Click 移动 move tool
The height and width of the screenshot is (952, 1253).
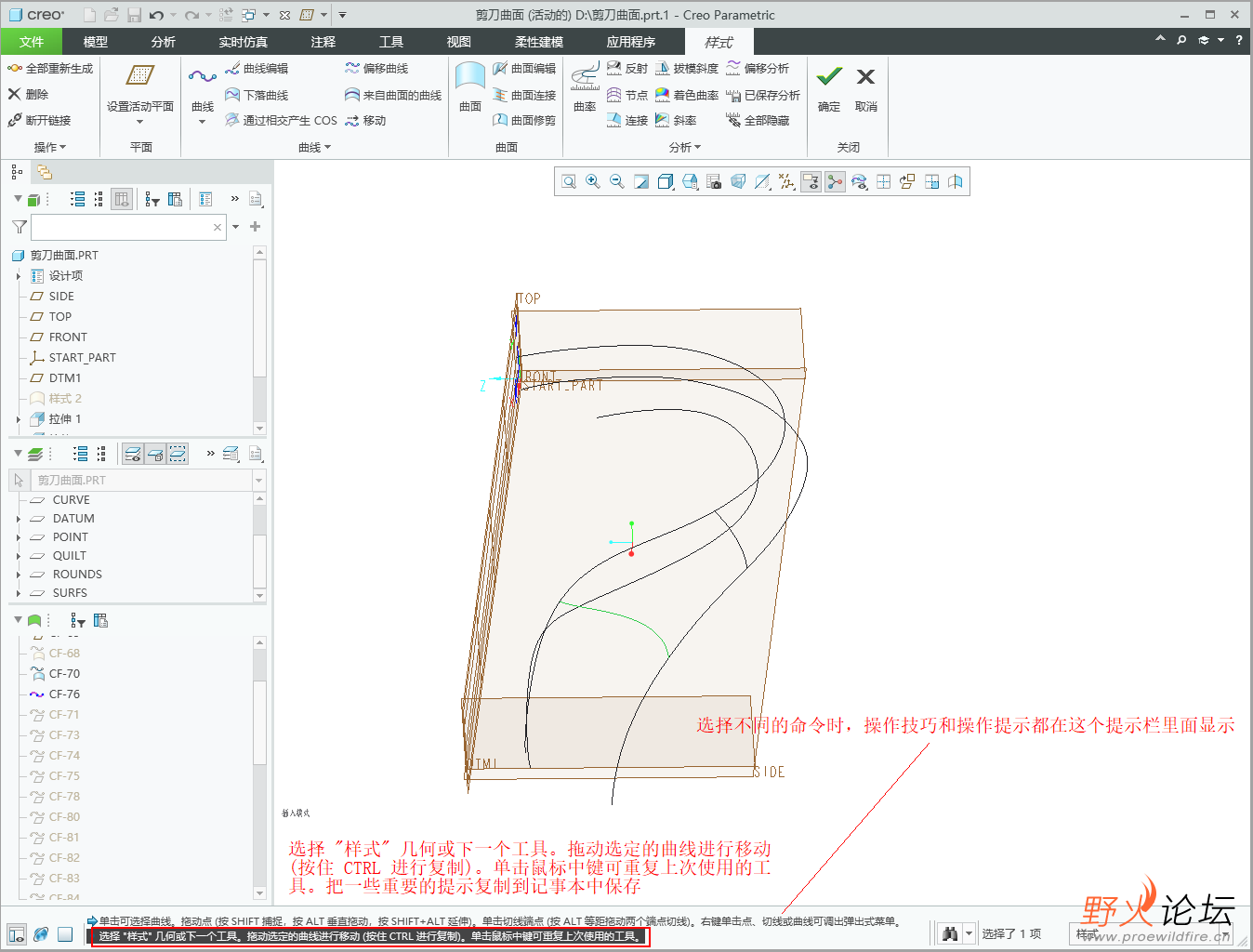pyautogui.click(x=365, y=120)
